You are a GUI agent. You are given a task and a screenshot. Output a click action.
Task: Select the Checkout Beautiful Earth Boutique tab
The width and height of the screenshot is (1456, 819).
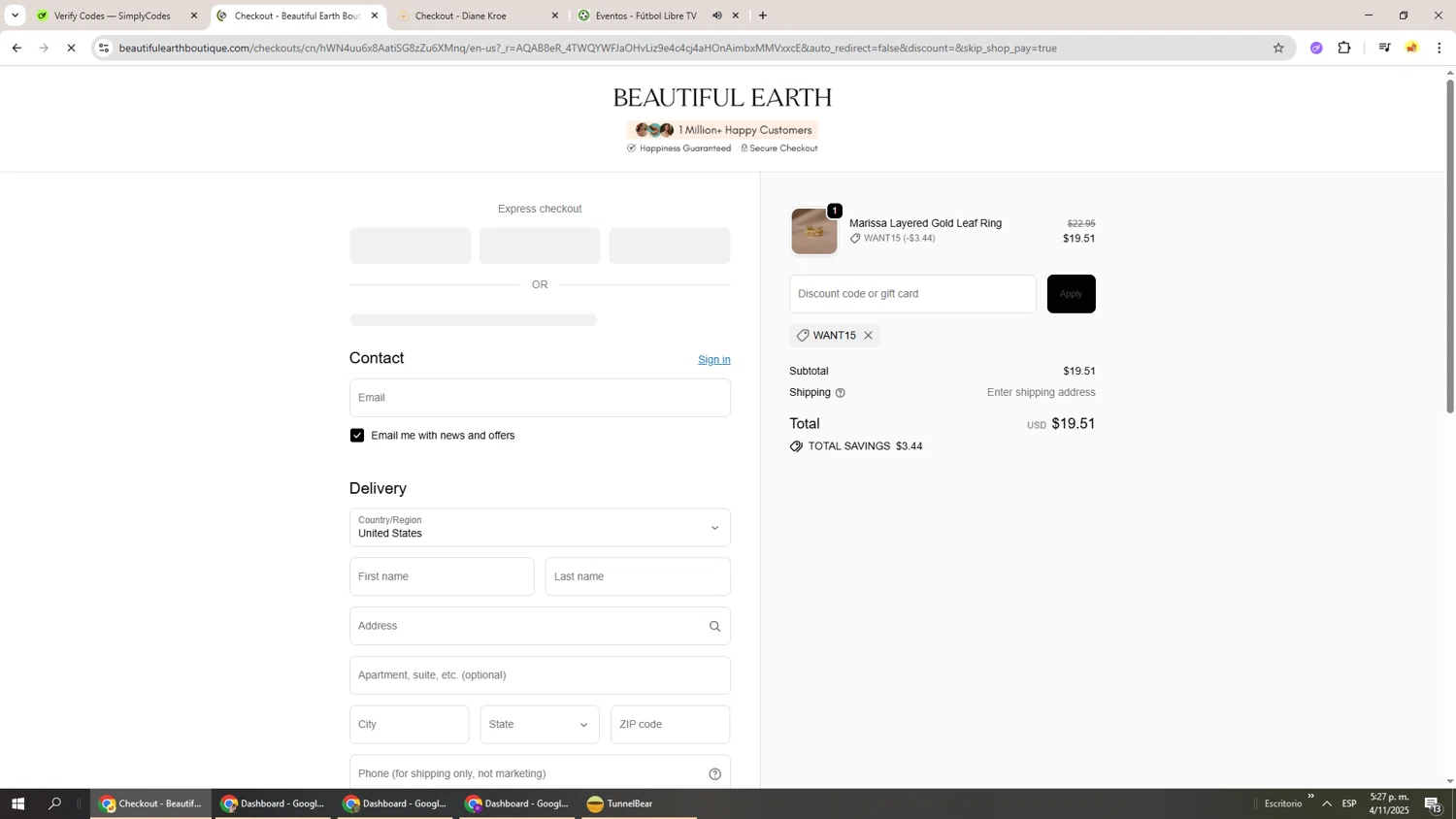(x=296, y=16)
